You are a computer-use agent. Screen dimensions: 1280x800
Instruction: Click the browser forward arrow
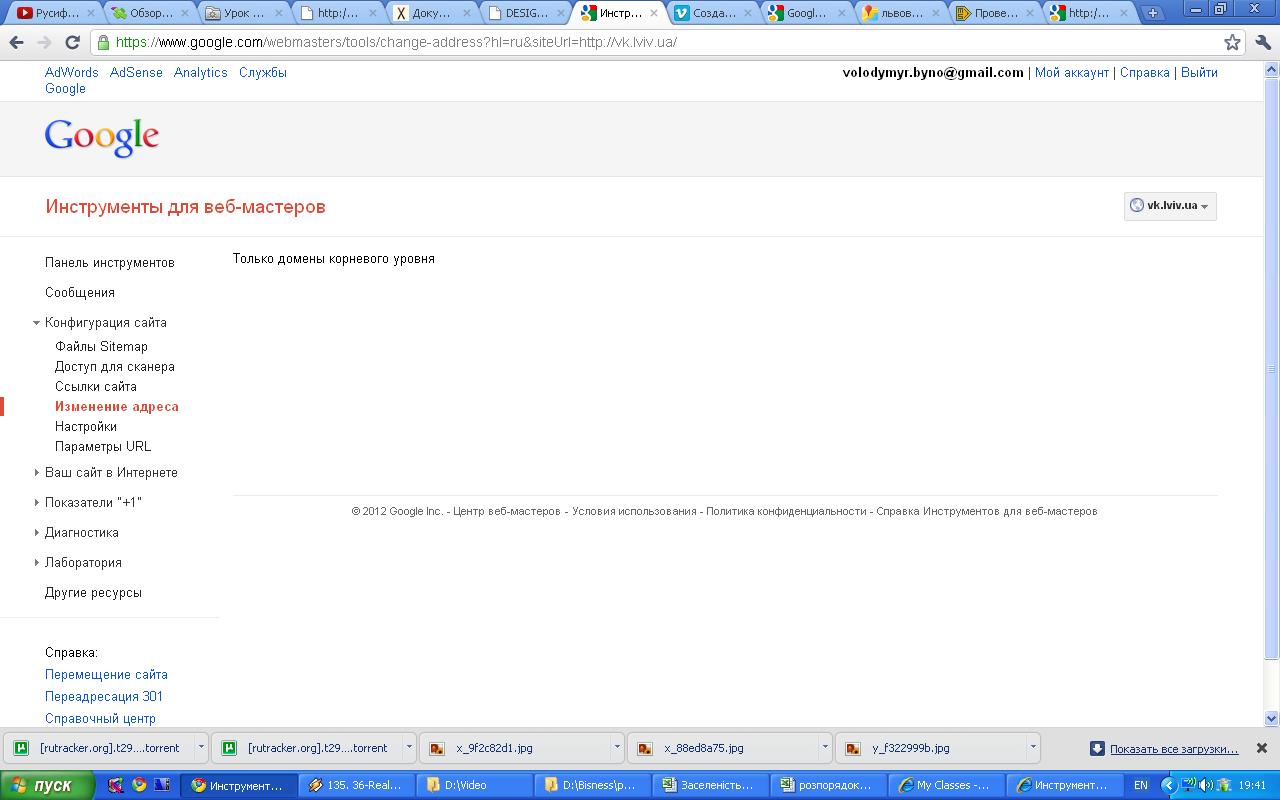[x=44, y=43]
